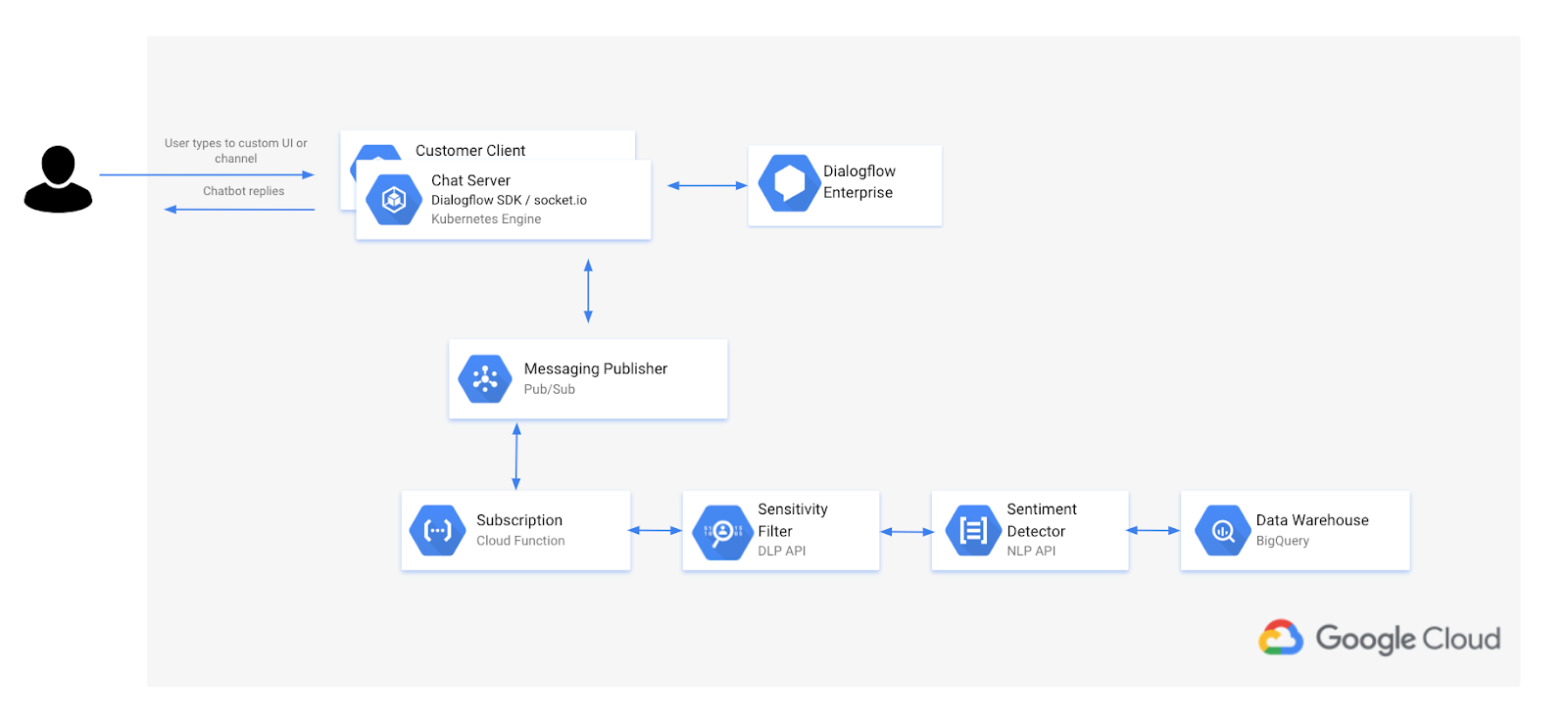Screen dimensions: 1568x724
Task: Click the 'User types to custom UI' label
Action: 236,151
